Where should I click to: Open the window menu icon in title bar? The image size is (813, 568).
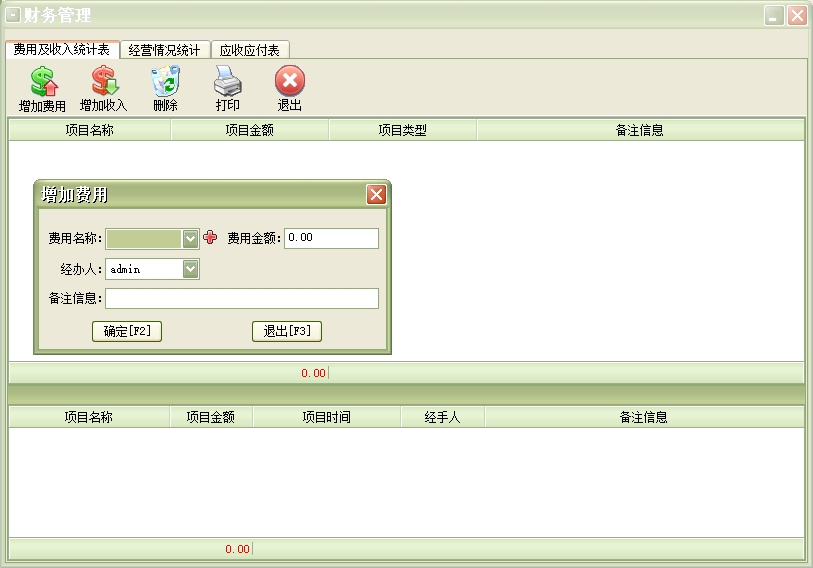coord(13,15)
